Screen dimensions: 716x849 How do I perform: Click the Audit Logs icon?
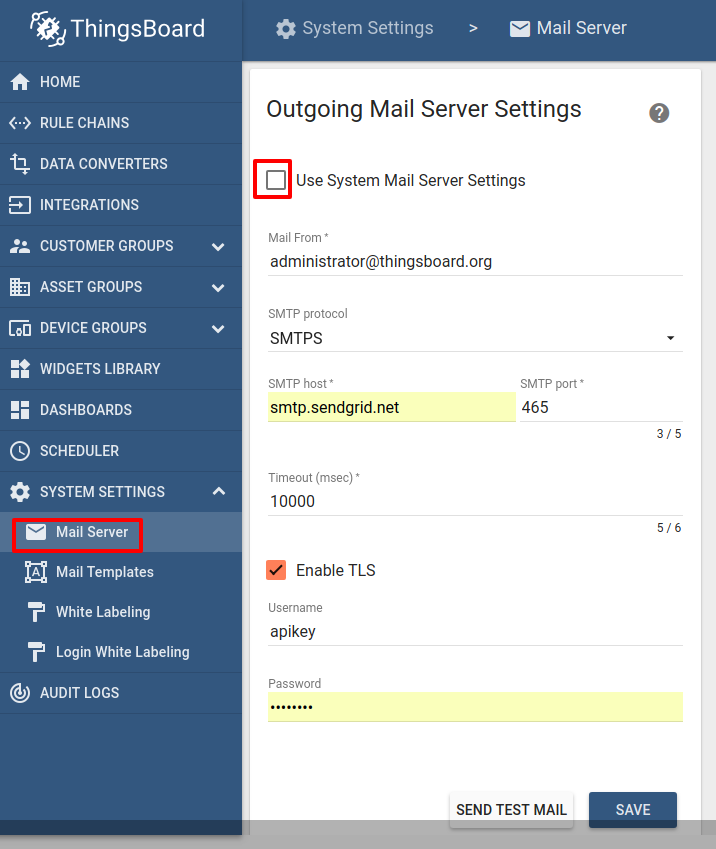20,693
